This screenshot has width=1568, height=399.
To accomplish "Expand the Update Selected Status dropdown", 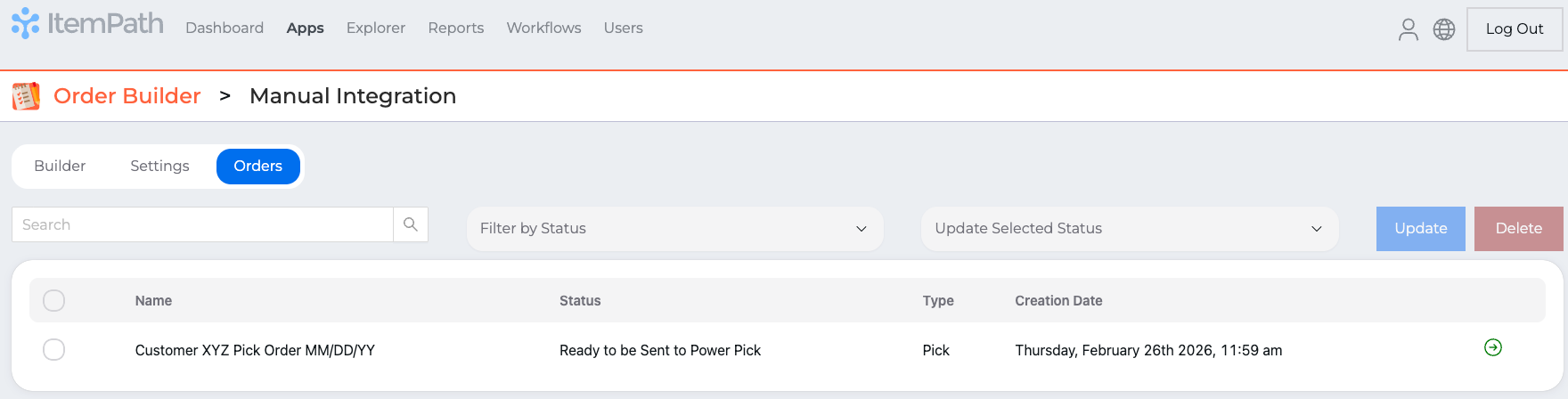I will (x=1129, y=229).
